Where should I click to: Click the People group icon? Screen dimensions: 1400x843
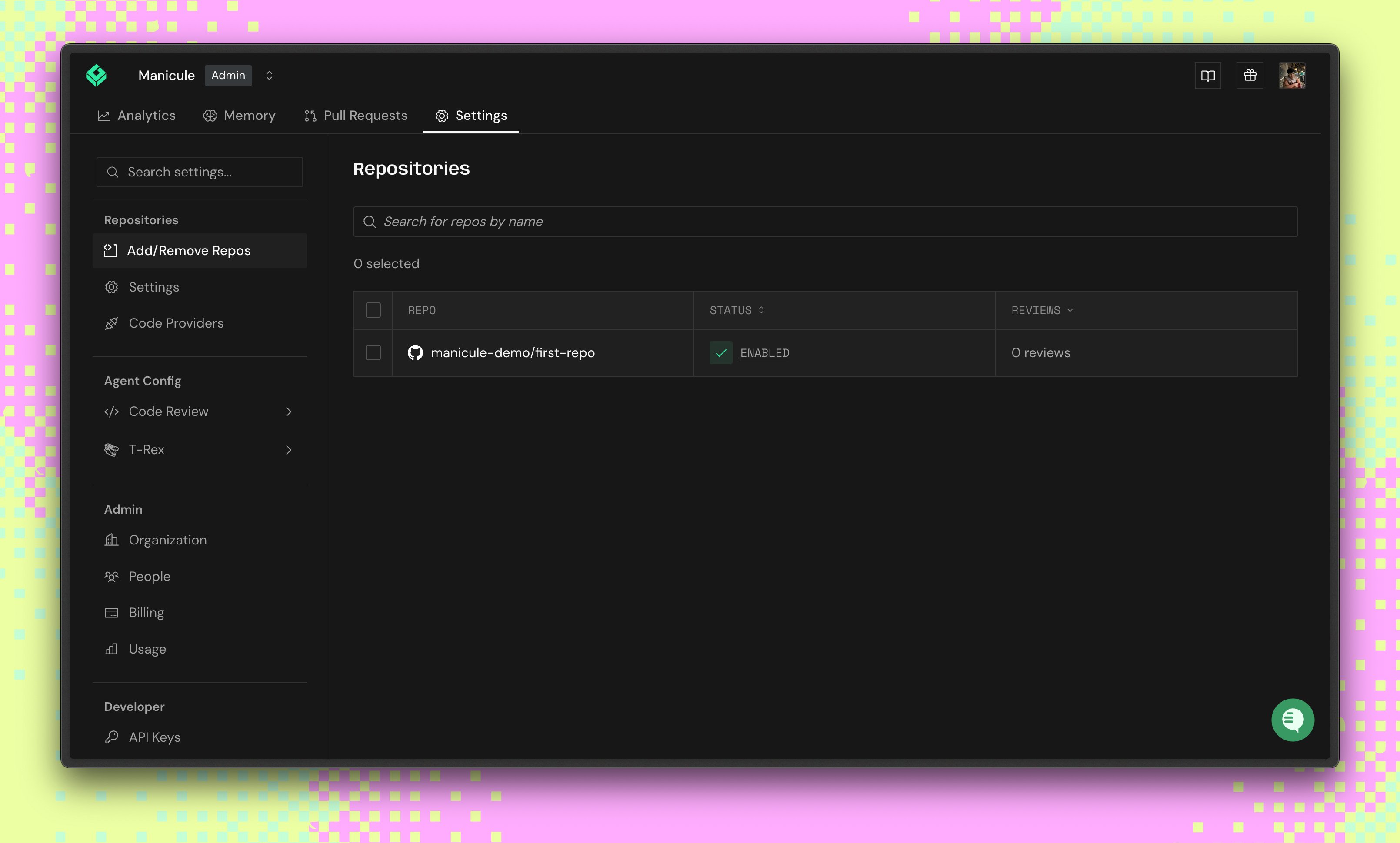[111, 577]
